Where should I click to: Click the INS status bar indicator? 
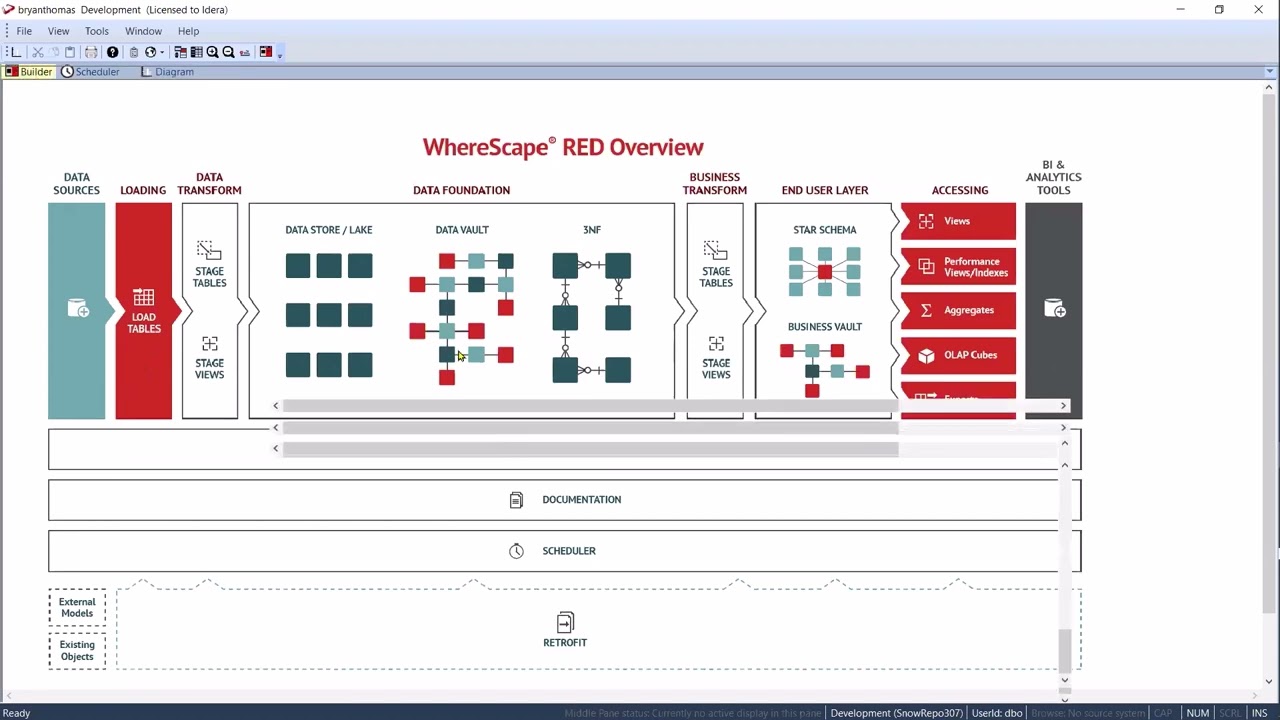point(1259,713)
